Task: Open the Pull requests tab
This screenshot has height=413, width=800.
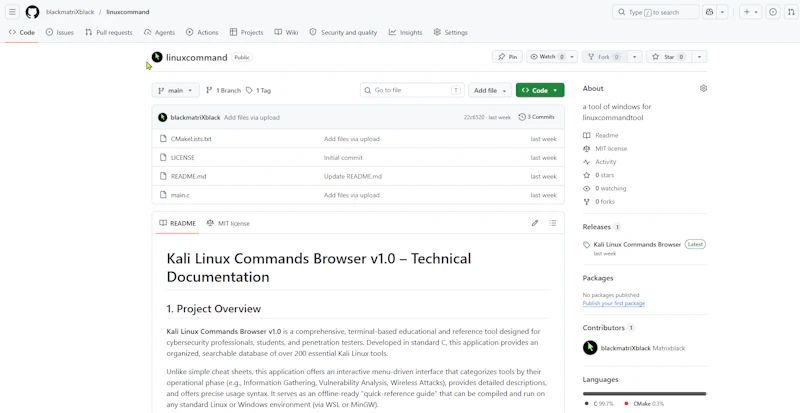Action: (108, 32)
